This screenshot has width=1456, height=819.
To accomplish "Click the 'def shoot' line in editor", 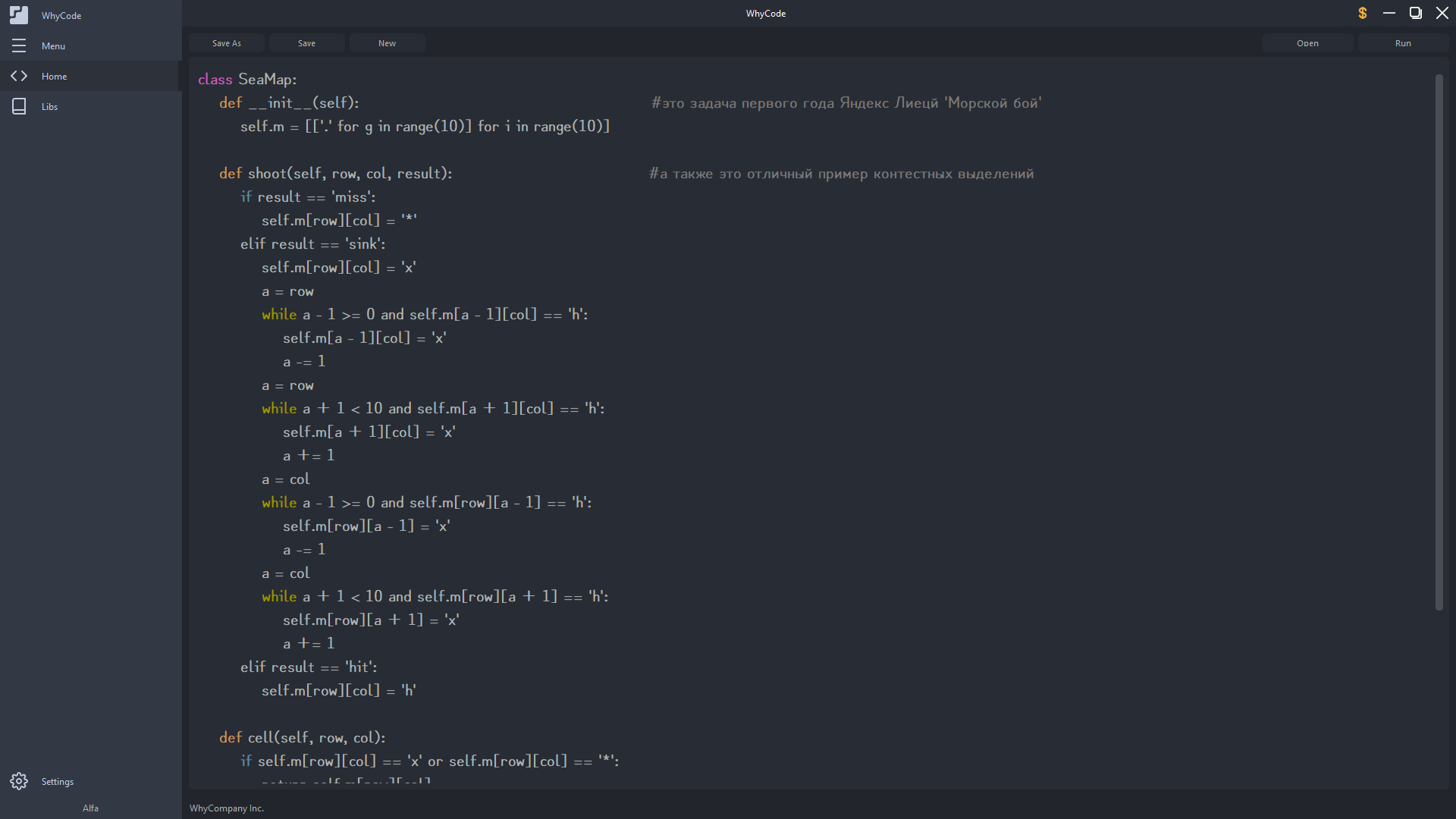I will [335, 174].
